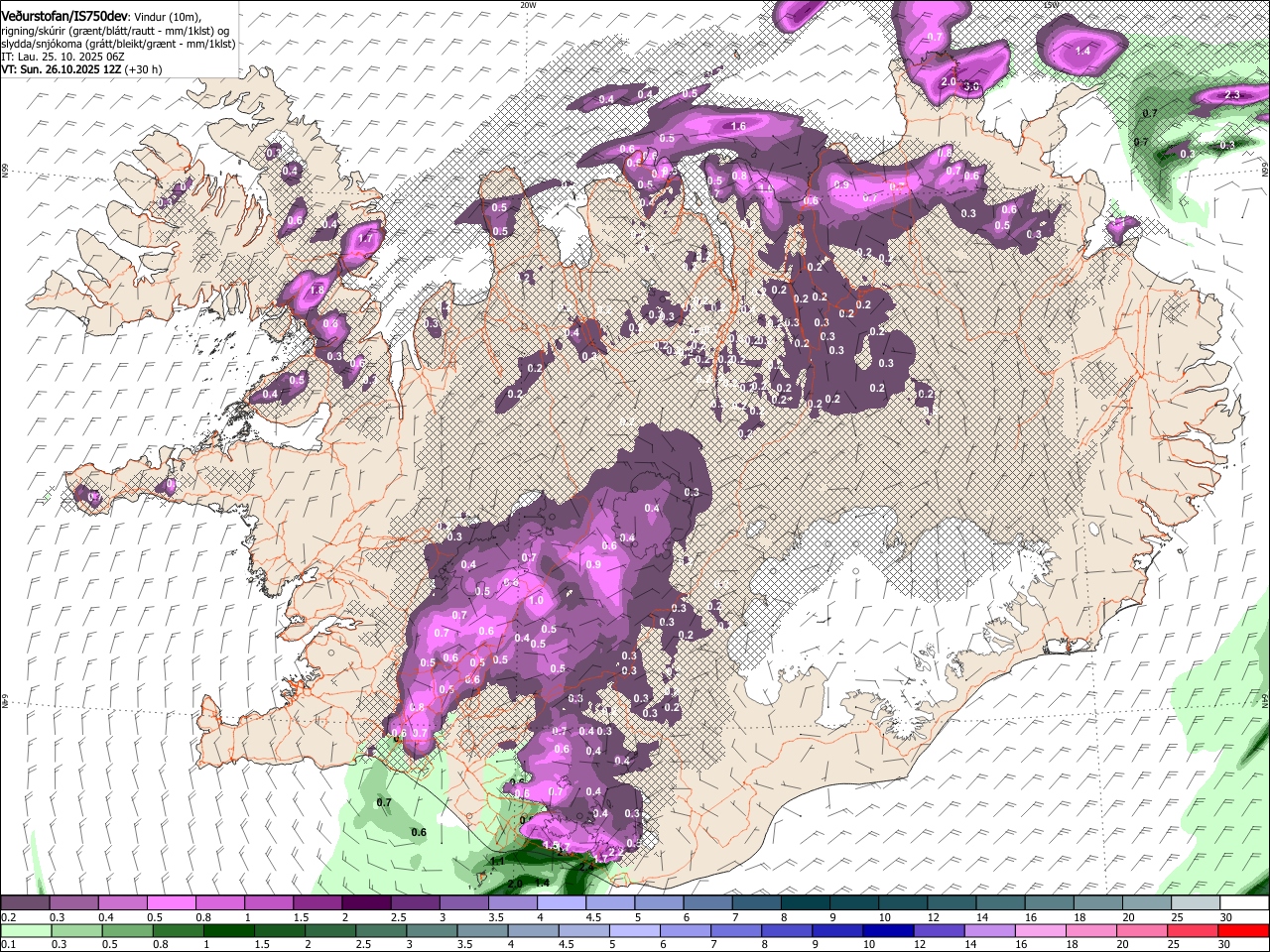Pick the bright red swatch at 30 in the green row
This screenshot has height=952, width=1270.
pos(1243,930)
